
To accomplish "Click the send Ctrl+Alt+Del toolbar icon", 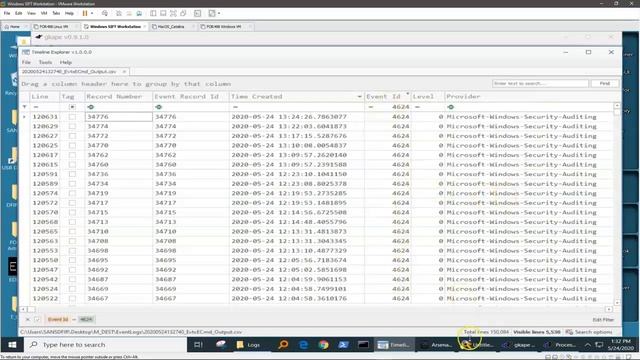I will click(105, 13).
